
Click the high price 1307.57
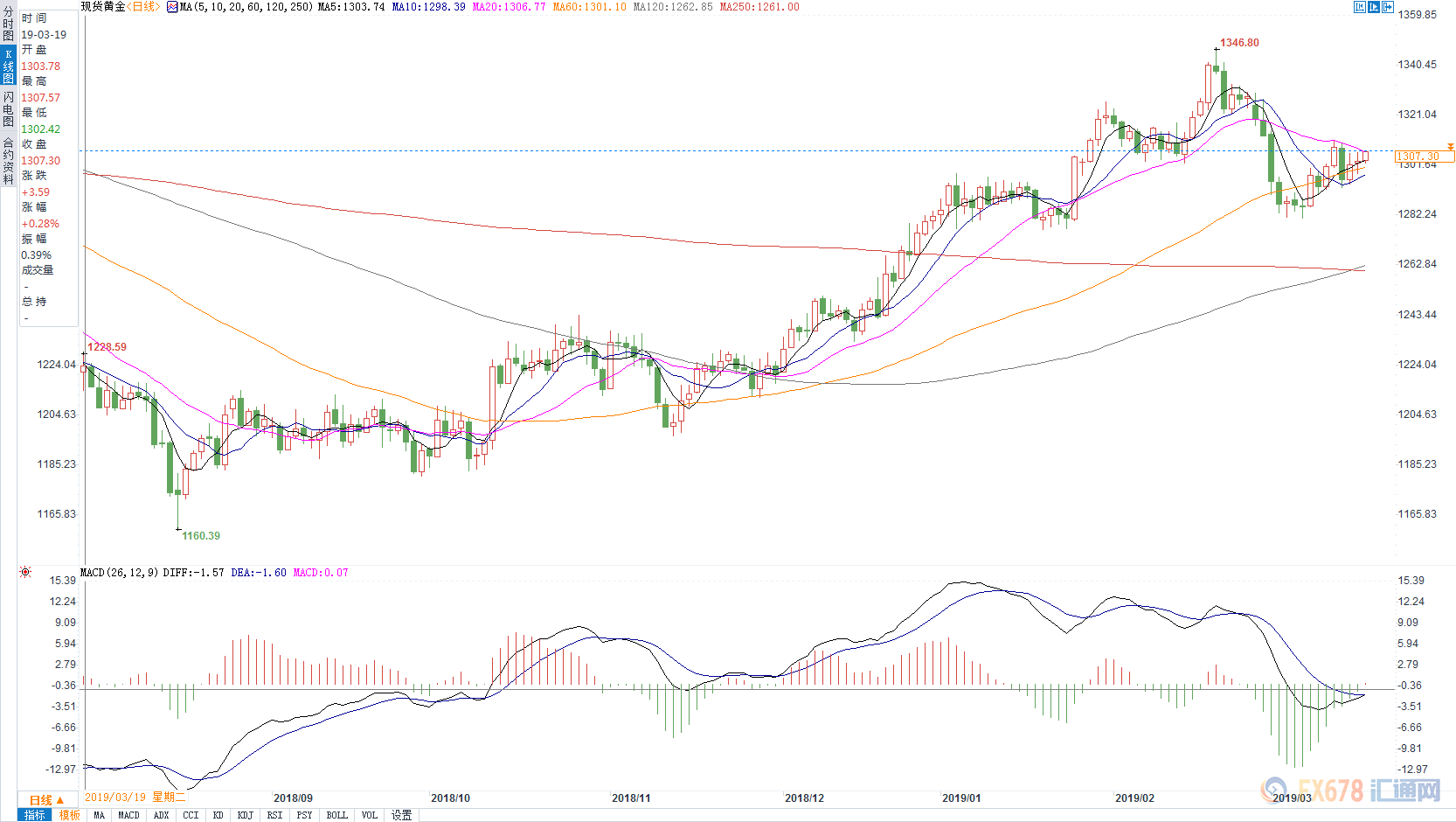pyautogui.click(x=41, y=98)
